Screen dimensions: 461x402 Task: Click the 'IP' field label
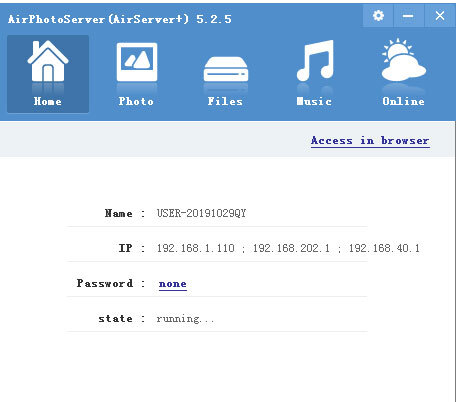tap(126, 248)
